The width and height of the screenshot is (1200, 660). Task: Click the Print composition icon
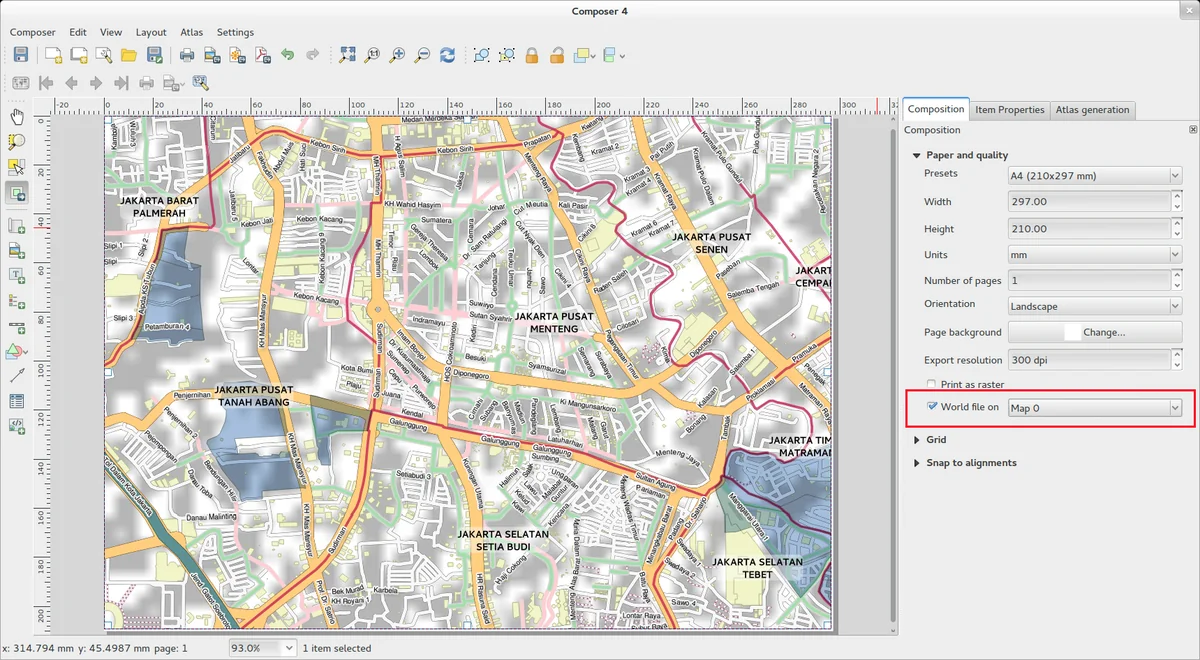pos(186,55)
